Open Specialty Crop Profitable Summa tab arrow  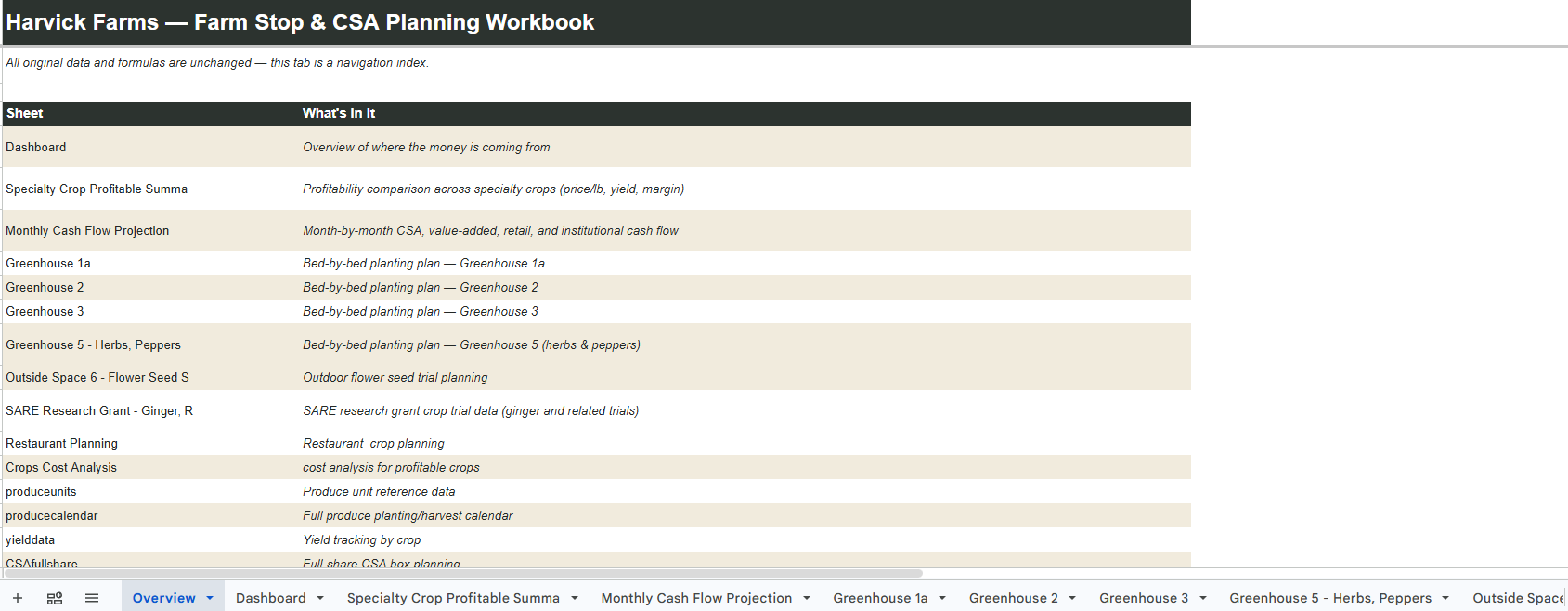point(575,598)
